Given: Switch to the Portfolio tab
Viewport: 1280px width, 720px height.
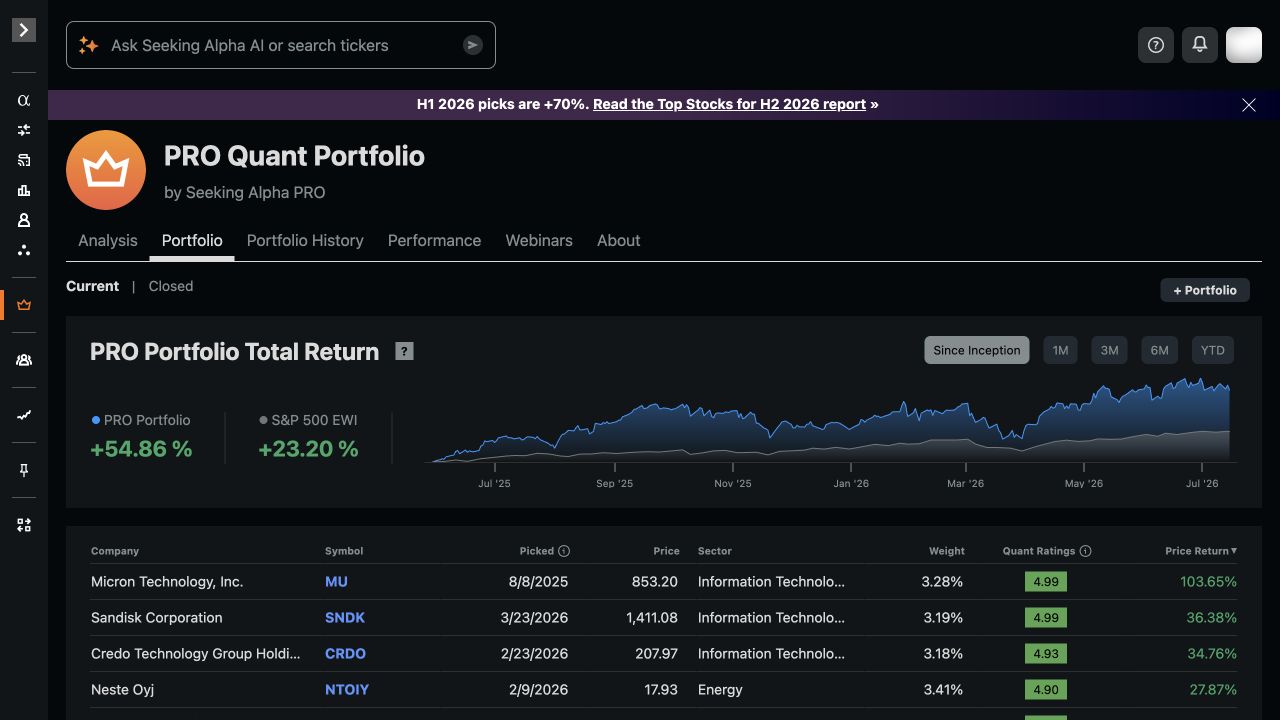Looking at the screenshot, I should click(192, 241).
